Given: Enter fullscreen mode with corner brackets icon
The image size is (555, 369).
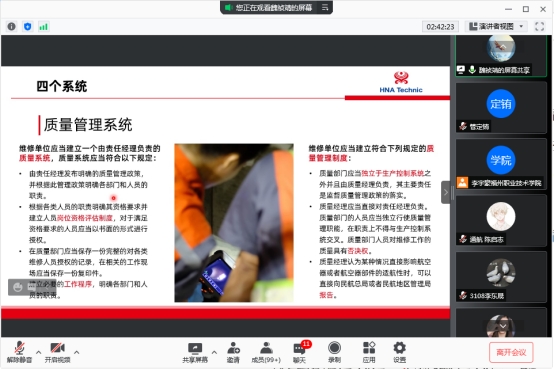Looking at the screenshot, I should click(x=539, y=27).
